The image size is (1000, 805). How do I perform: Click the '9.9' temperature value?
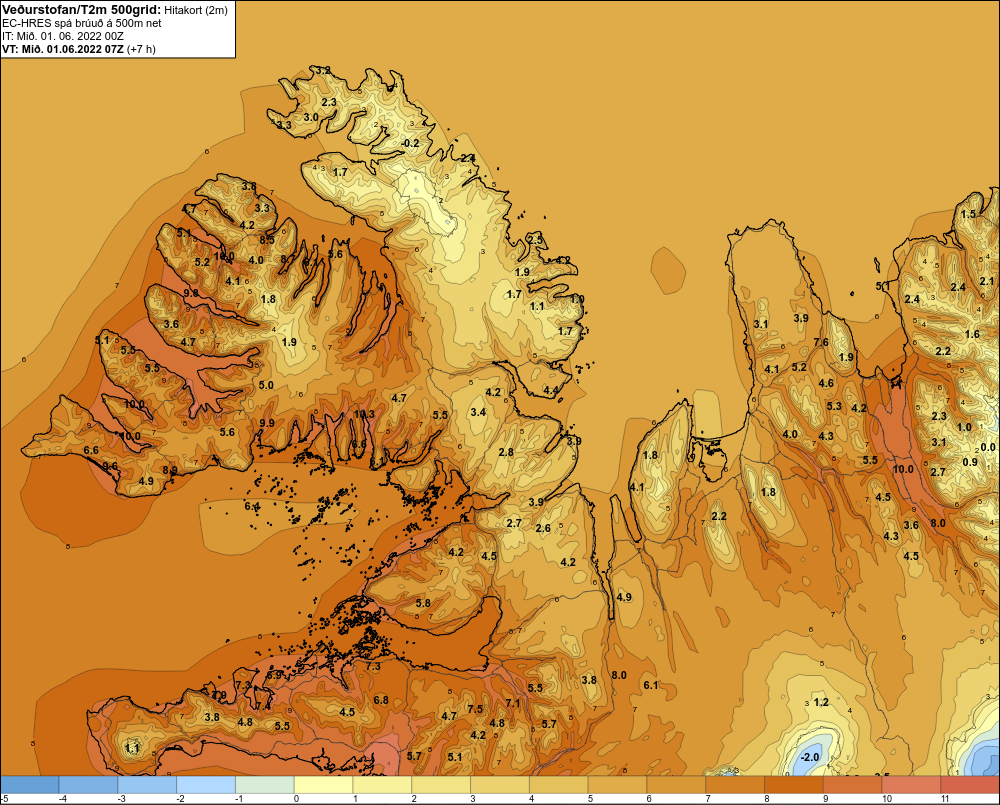pos(267,423)
